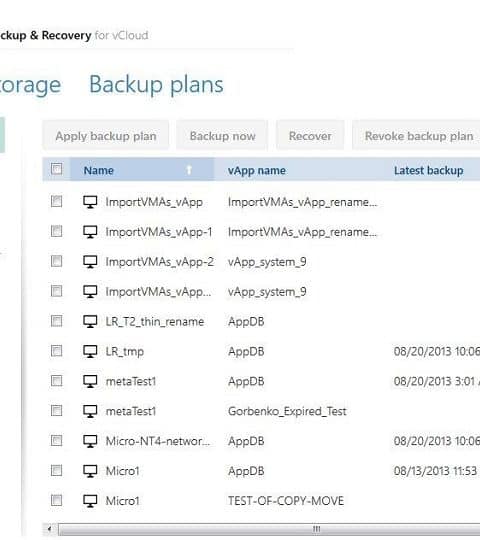Click the VM icon next to LR_T2_thin_rename
480x540 pixels.
point(90,321)
